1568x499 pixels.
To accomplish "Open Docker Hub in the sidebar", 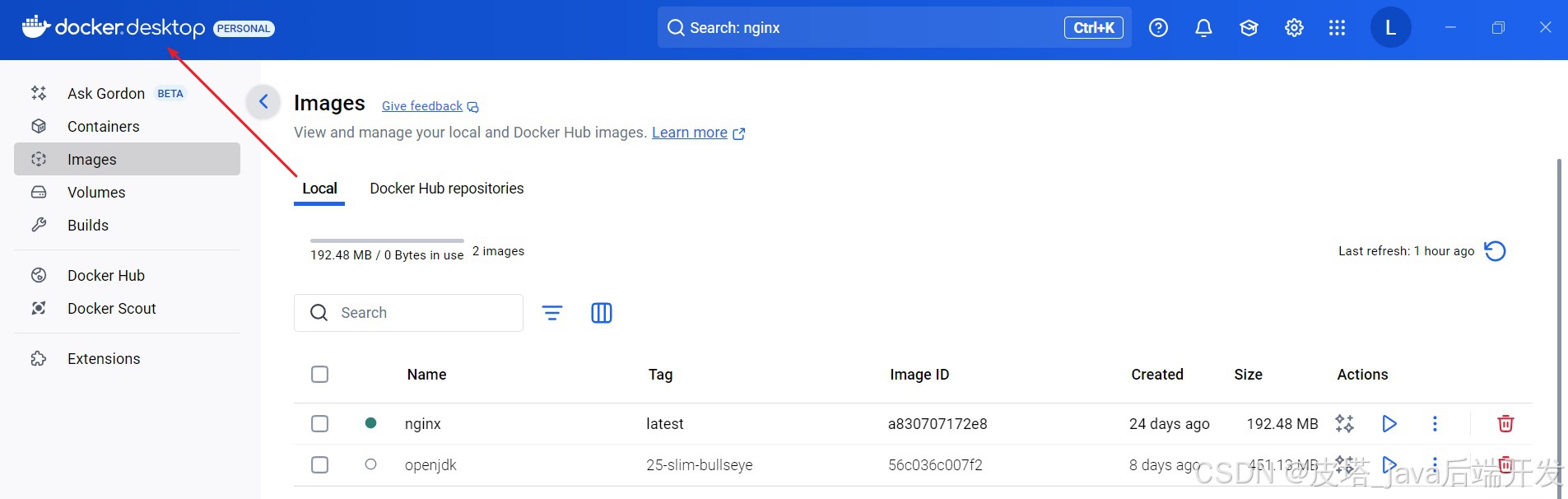I will 127,275.
